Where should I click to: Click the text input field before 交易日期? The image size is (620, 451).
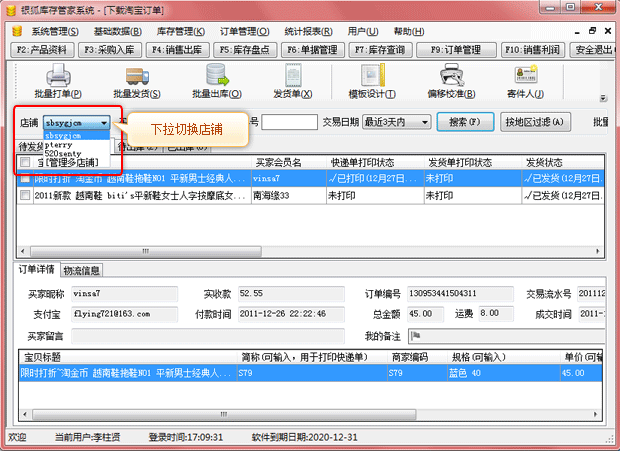290,122
